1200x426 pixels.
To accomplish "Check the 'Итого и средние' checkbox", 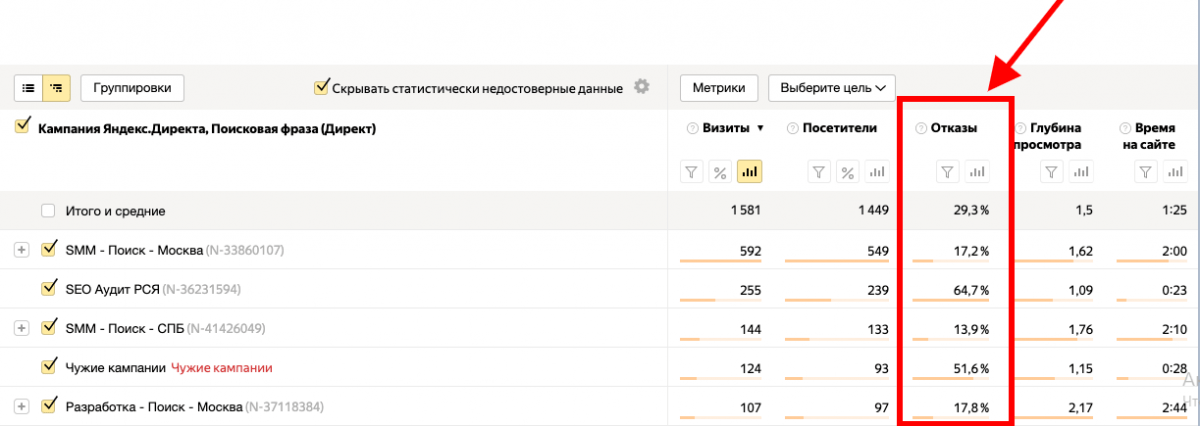I will tap(48, 211).
